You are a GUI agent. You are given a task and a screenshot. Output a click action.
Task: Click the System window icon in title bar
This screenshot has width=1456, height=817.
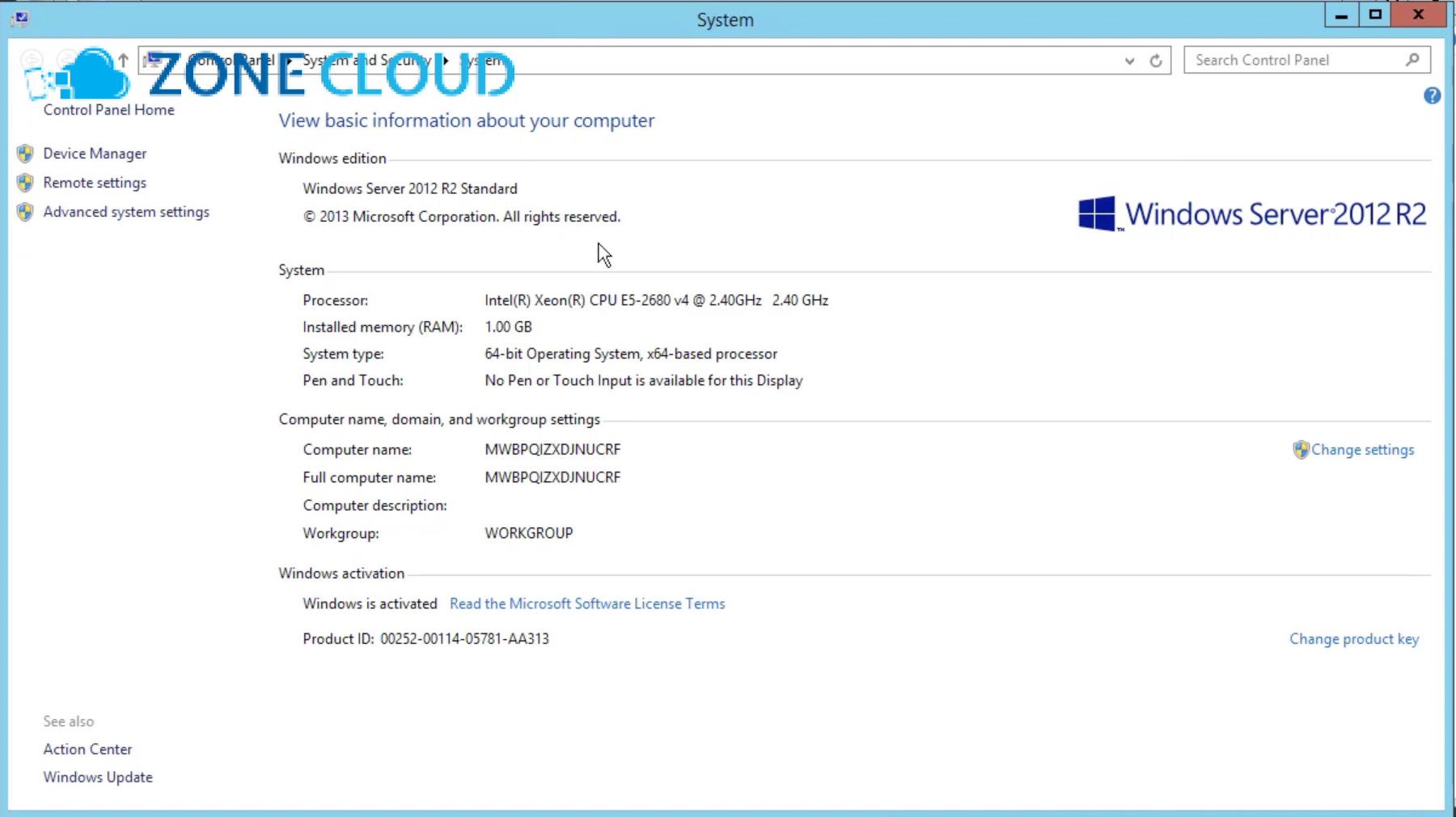click(x=20, y=18)
